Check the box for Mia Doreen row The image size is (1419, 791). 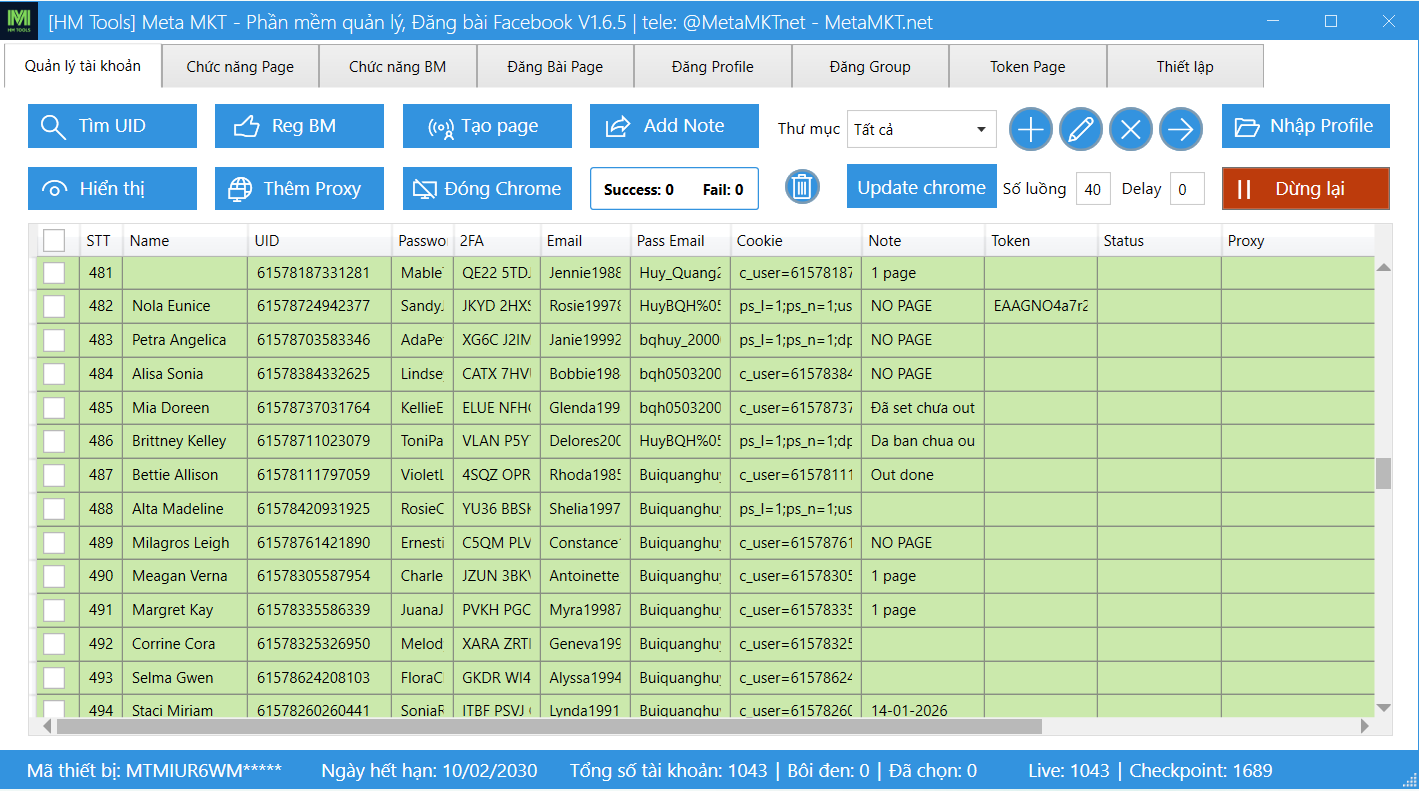click(54, 408)
